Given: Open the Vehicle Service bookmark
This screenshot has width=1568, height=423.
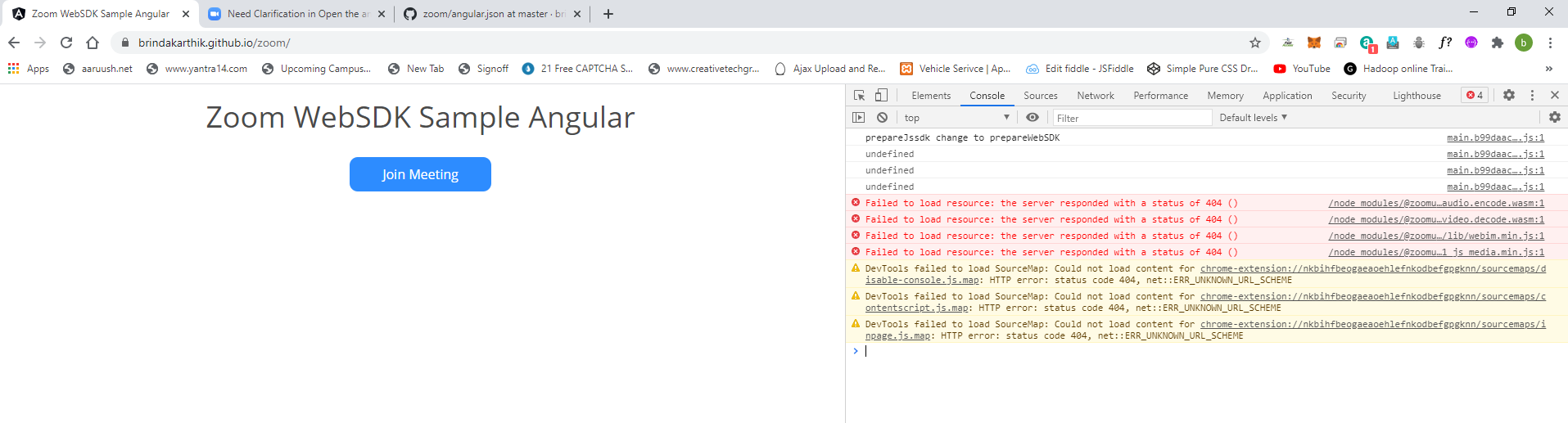Looking at the screenshot, I should coord(956,69).
